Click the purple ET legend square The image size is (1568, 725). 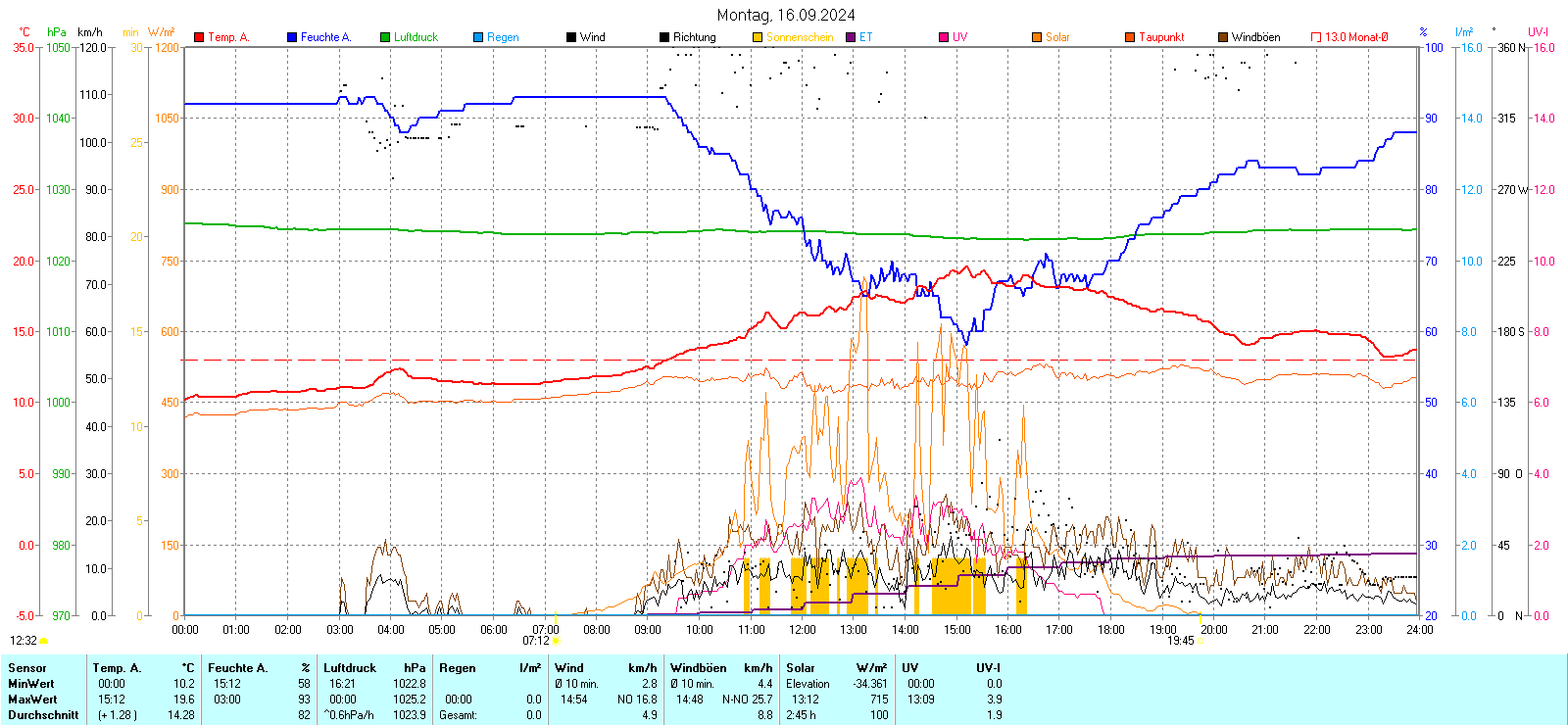851,37
